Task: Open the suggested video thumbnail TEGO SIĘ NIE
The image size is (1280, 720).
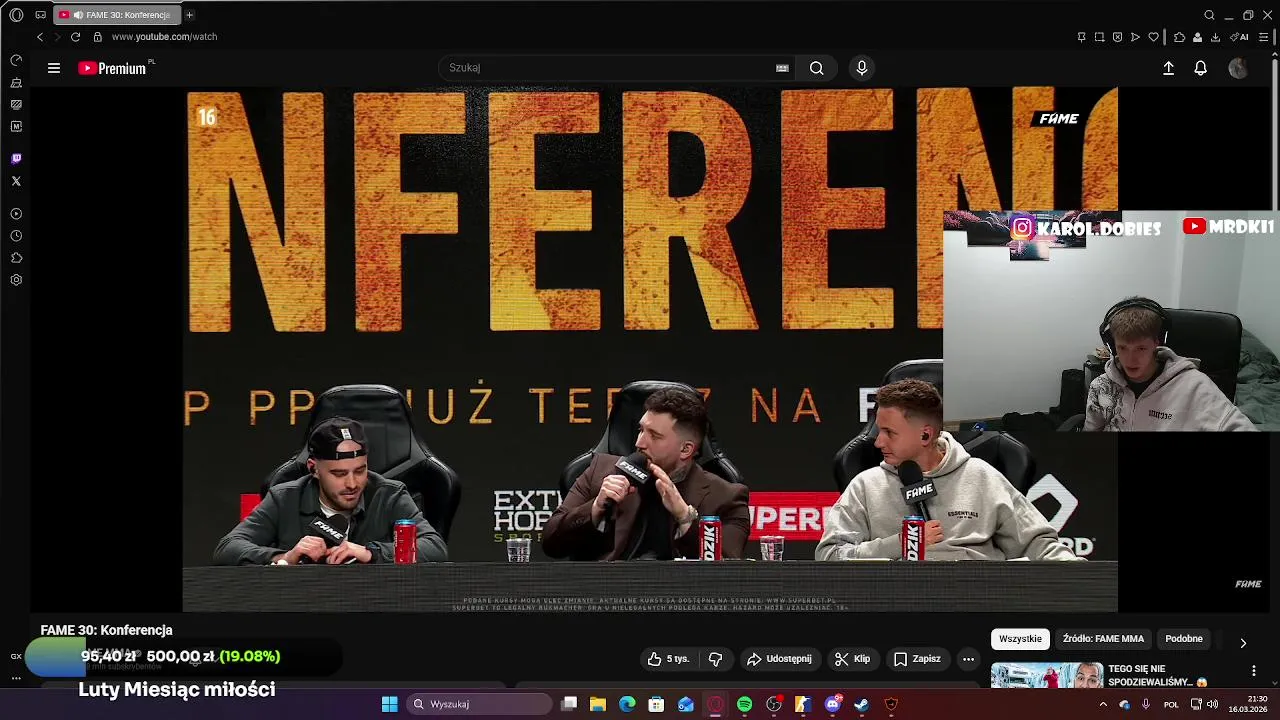Action: click(1047, 676)
